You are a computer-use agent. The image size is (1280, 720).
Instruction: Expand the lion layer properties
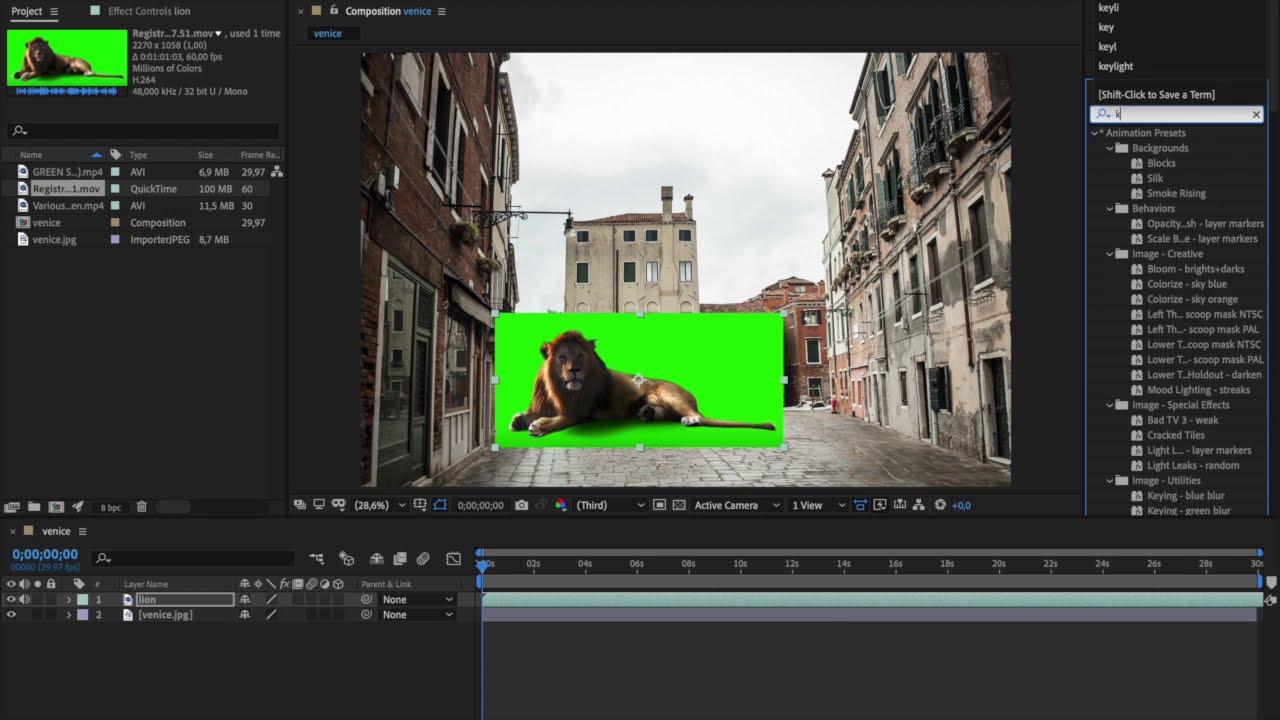[x=69, y=600]
